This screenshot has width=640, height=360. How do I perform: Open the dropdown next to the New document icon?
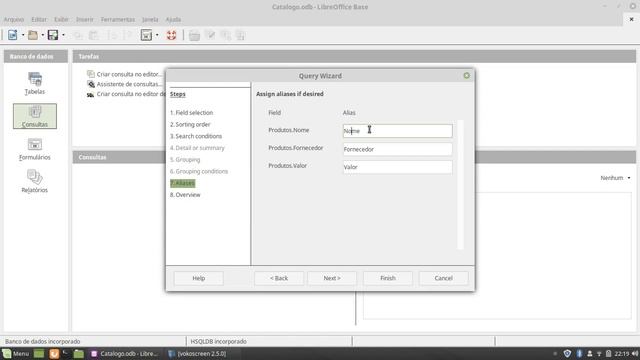pos(23,35)
